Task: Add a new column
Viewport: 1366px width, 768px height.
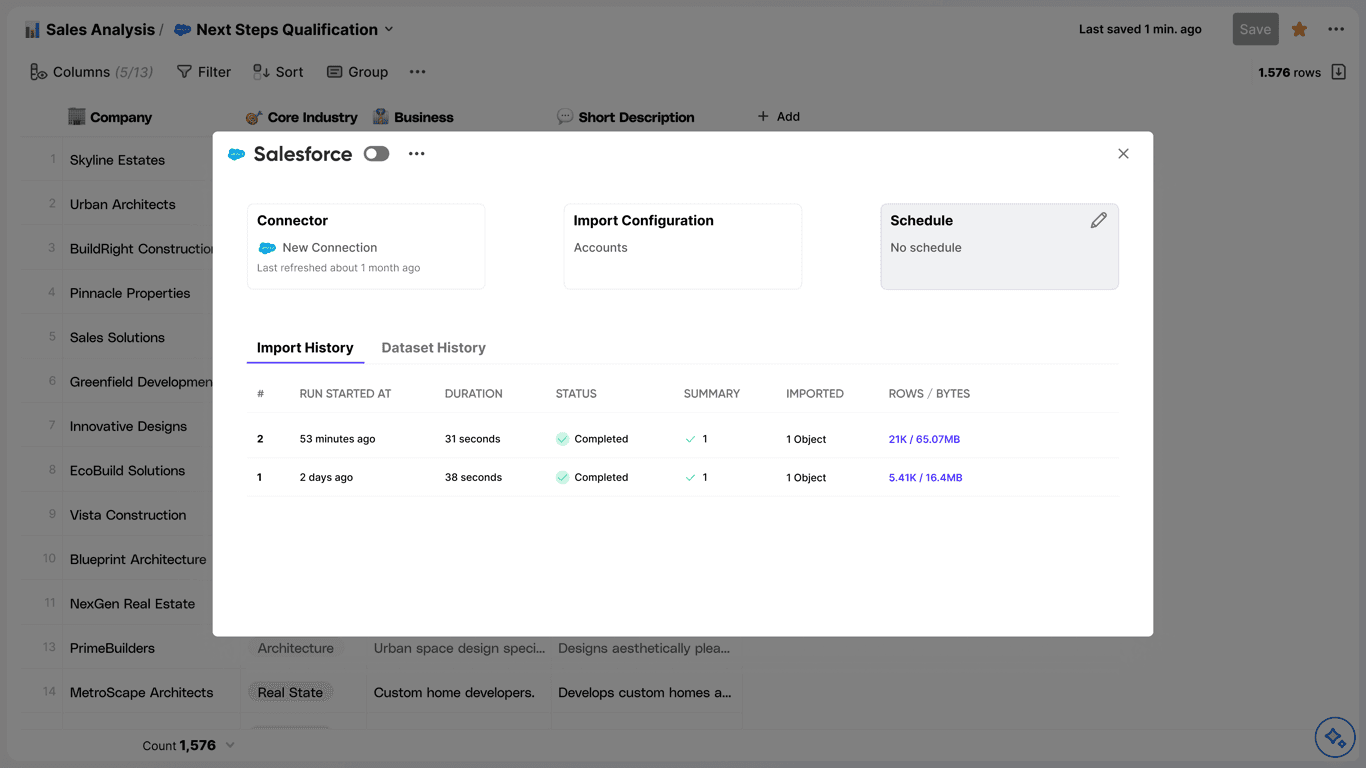Action: (x=778, y=117)
